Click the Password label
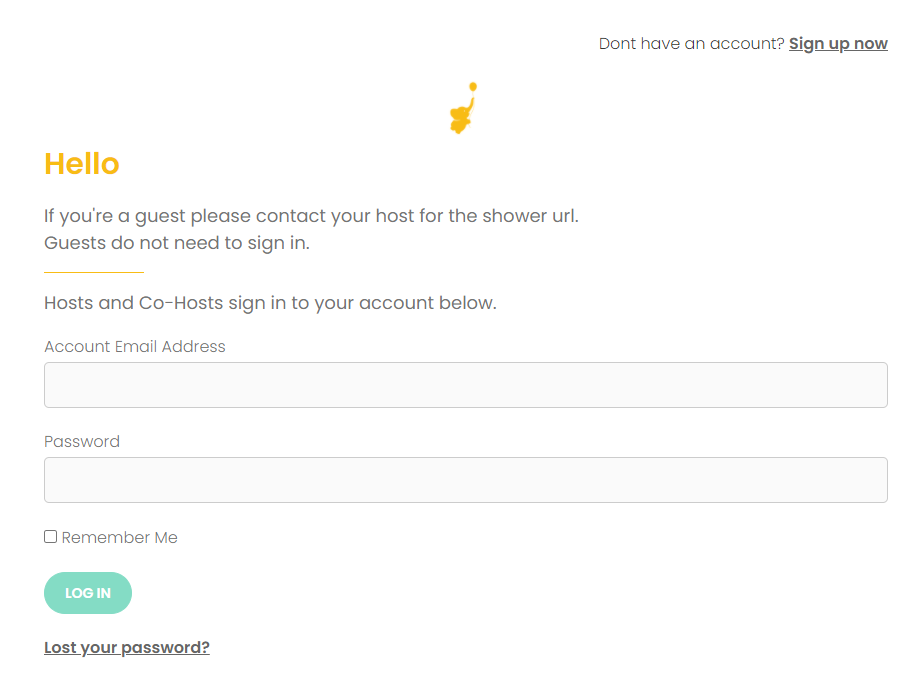Image resolution: width=910 pixels, height=695 pixels. [x=82, y=442]
